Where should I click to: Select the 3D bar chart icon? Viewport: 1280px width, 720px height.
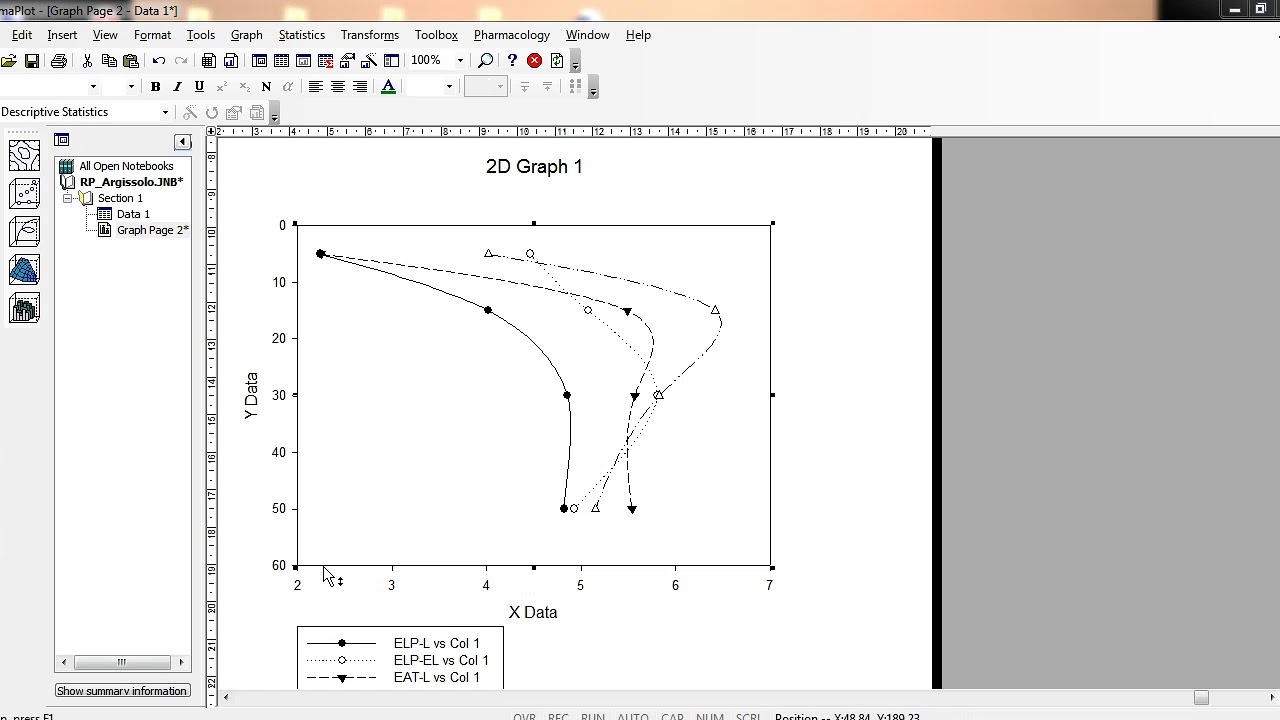tap(24, 308)
